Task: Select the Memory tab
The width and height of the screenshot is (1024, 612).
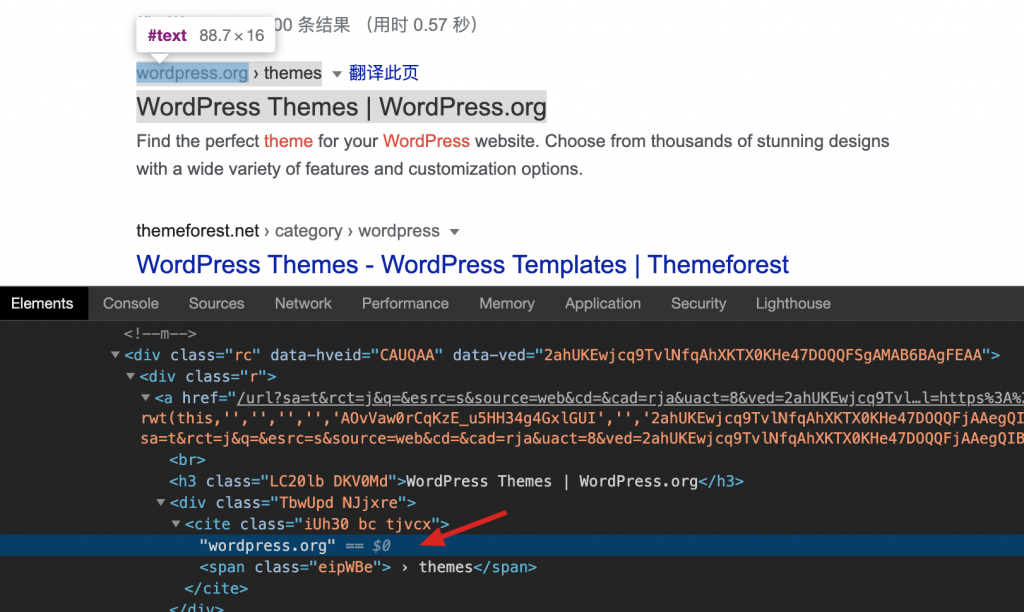Action: 506,303
